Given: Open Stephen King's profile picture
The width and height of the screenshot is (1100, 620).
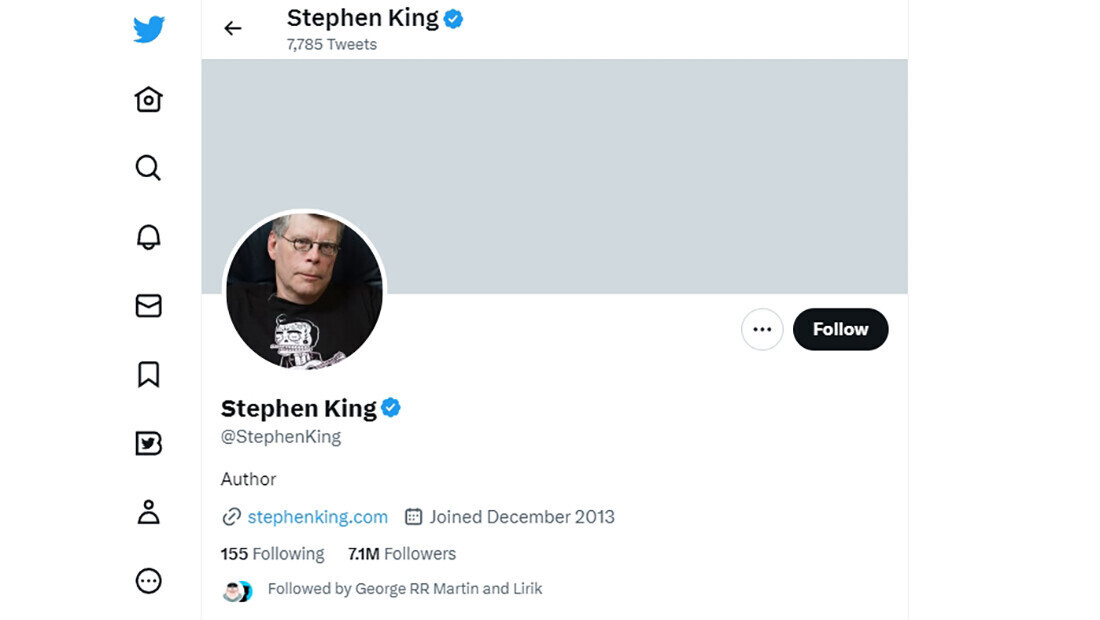Looking at the screenshot, I should 304,292.
